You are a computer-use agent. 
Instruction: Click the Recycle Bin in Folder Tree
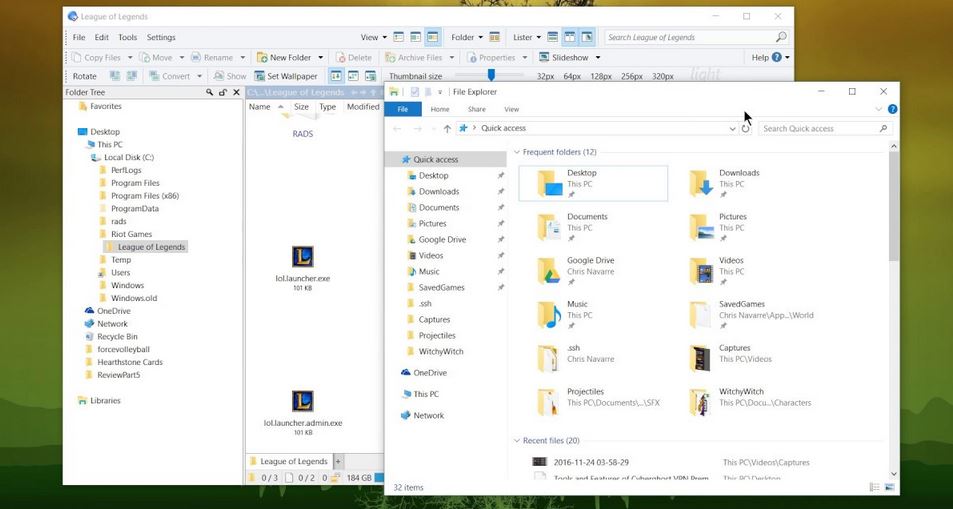(x=111, y=336)
